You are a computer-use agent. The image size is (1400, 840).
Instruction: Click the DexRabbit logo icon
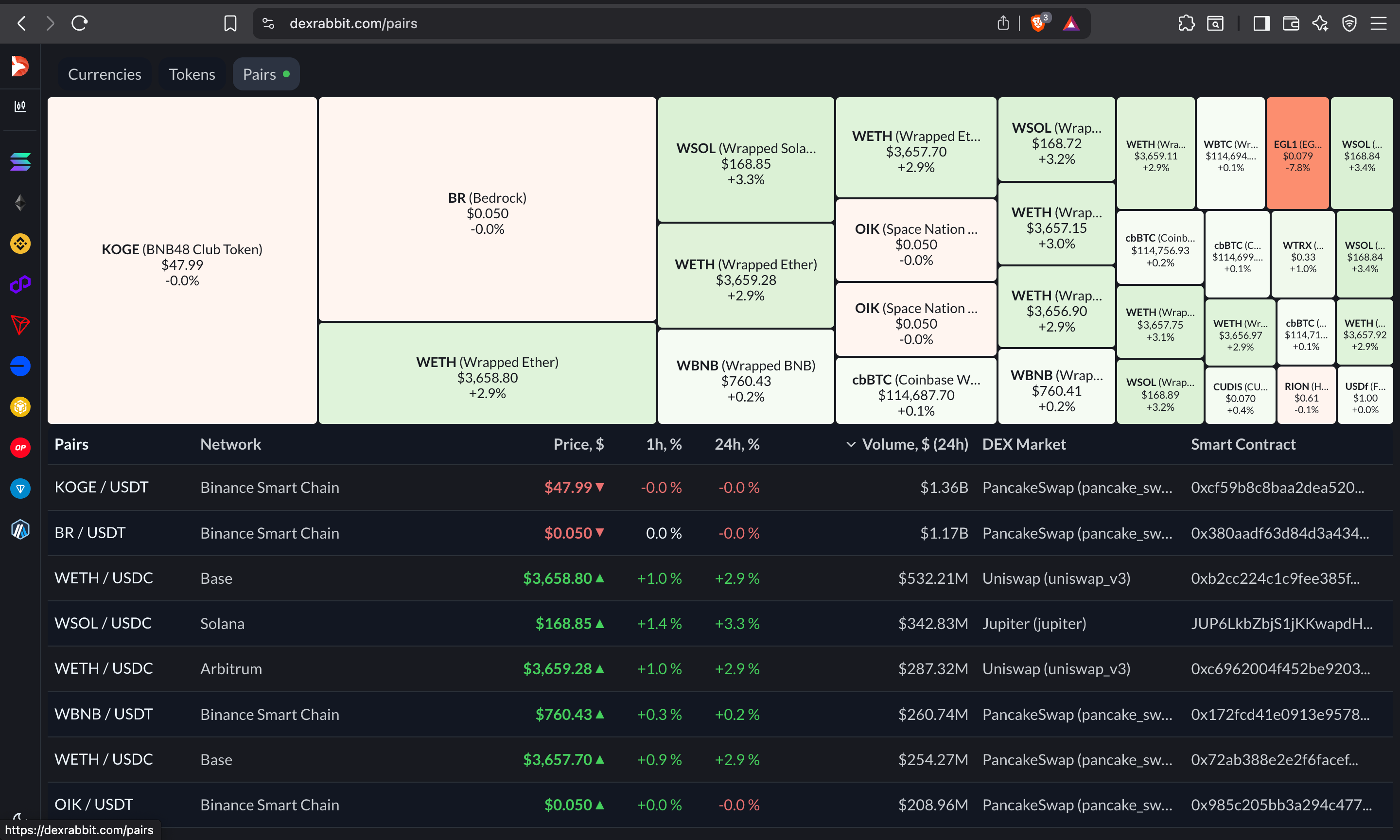[x=20, y=66]
